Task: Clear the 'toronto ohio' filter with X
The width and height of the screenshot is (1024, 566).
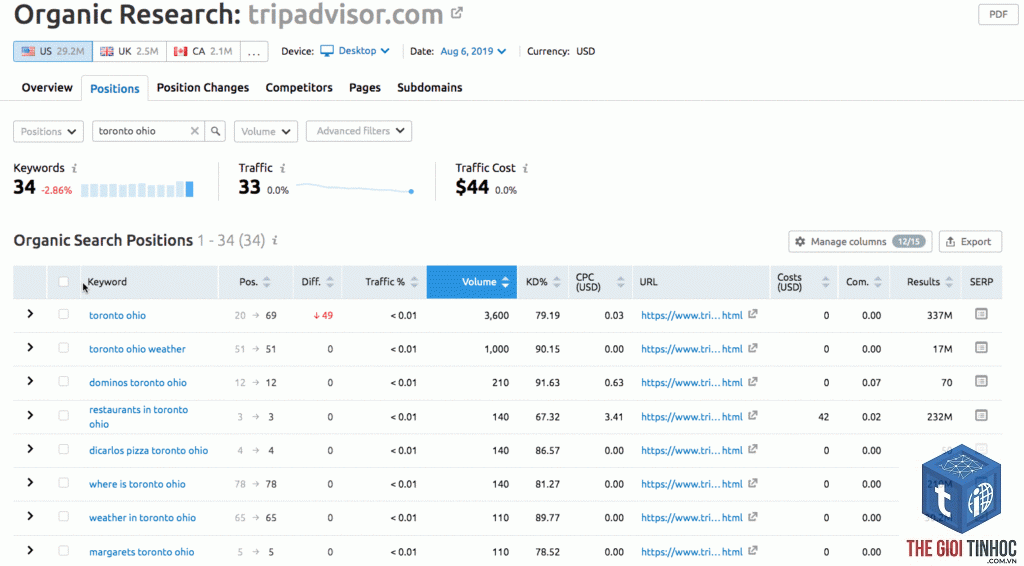Action: [195, 131]
